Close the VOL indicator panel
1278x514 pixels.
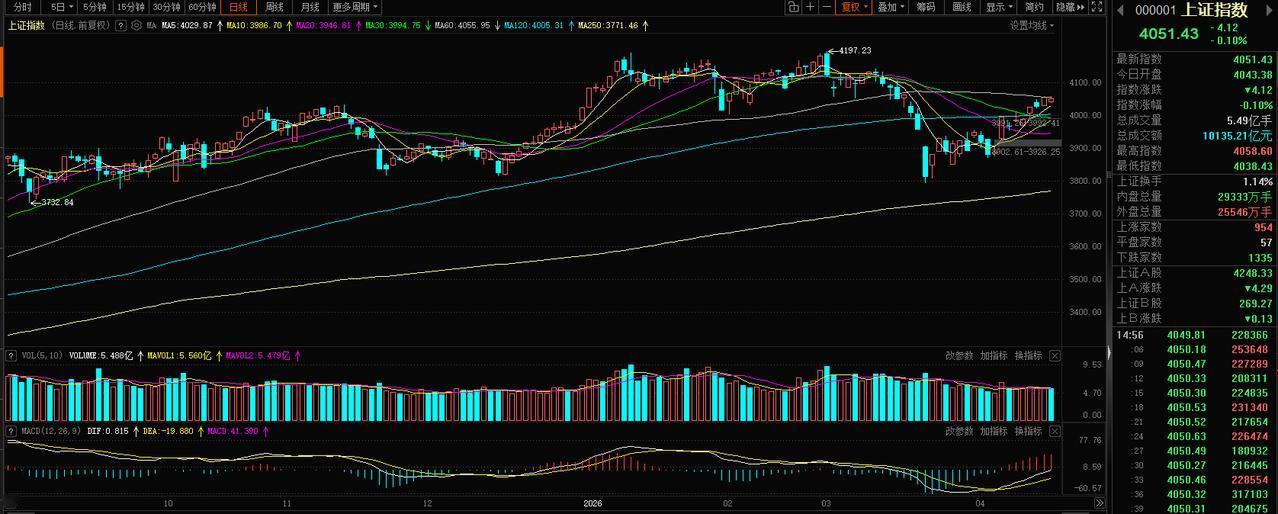coord(1054,355)
